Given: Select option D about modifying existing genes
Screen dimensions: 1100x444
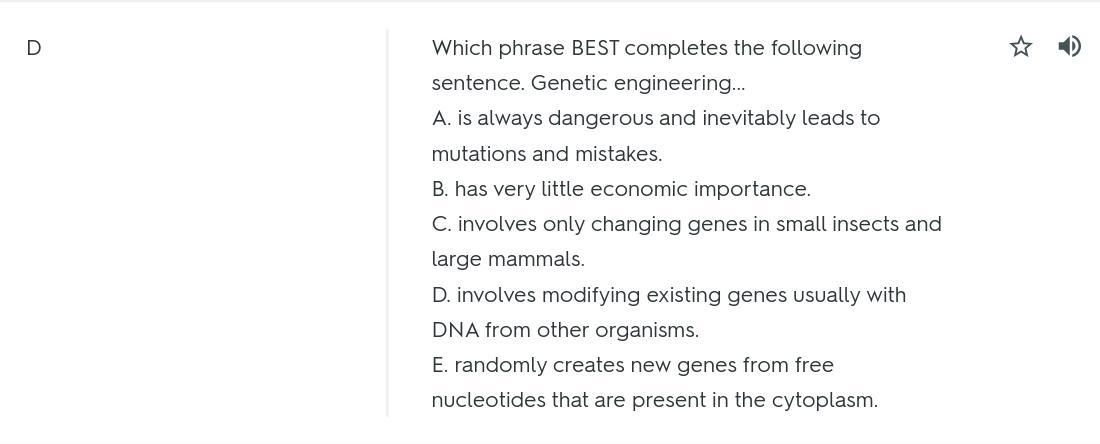Looking at the screenshot, I should (x=668, y=295).
